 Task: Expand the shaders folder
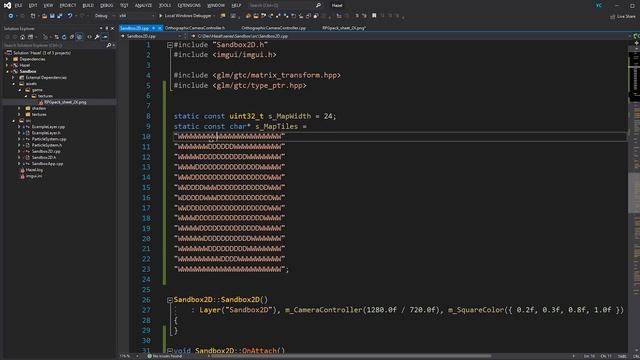click(19, 108)
